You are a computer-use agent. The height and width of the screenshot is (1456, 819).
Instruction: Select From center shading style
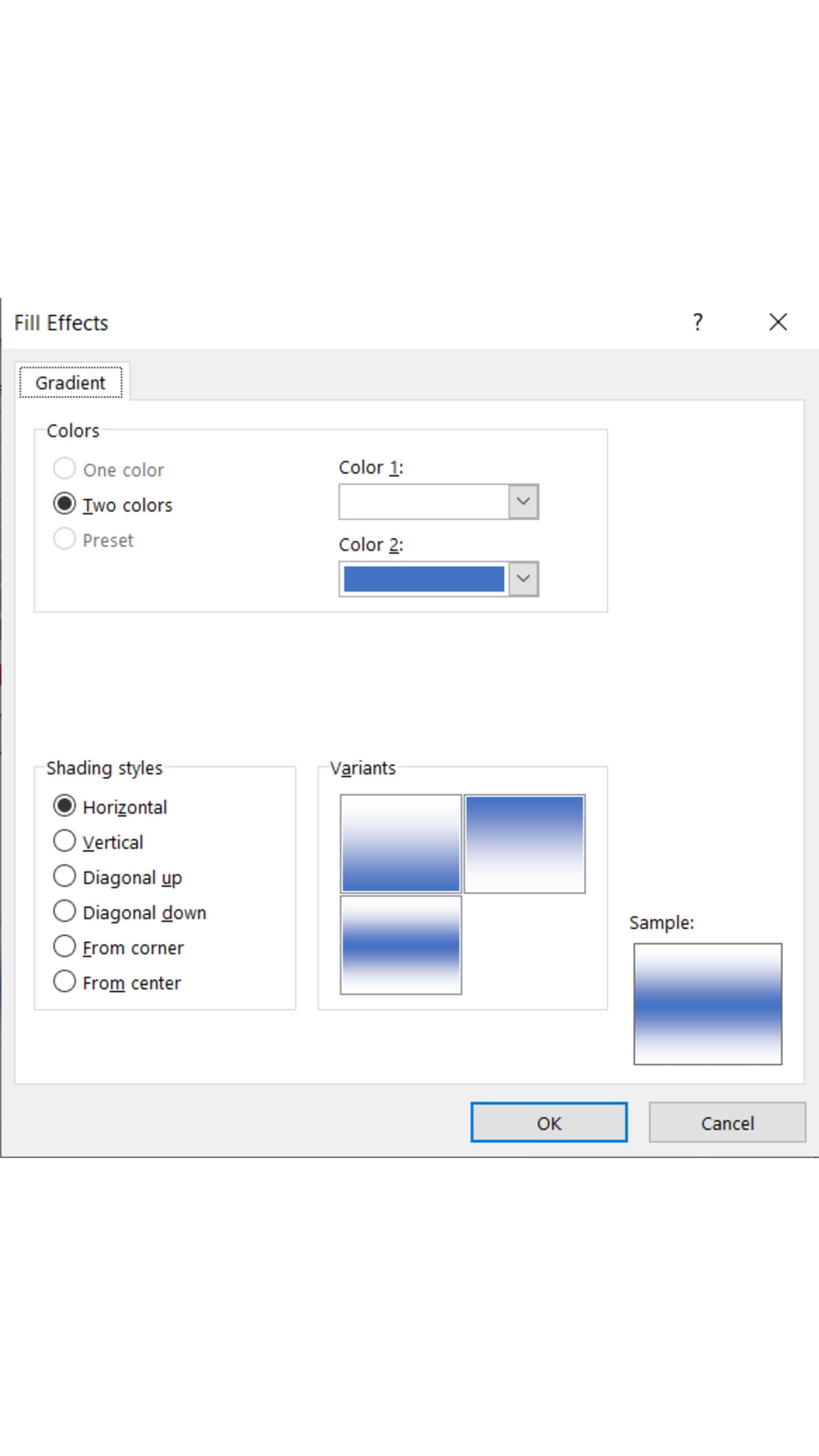pyautogui.click(x=64, y=982)
